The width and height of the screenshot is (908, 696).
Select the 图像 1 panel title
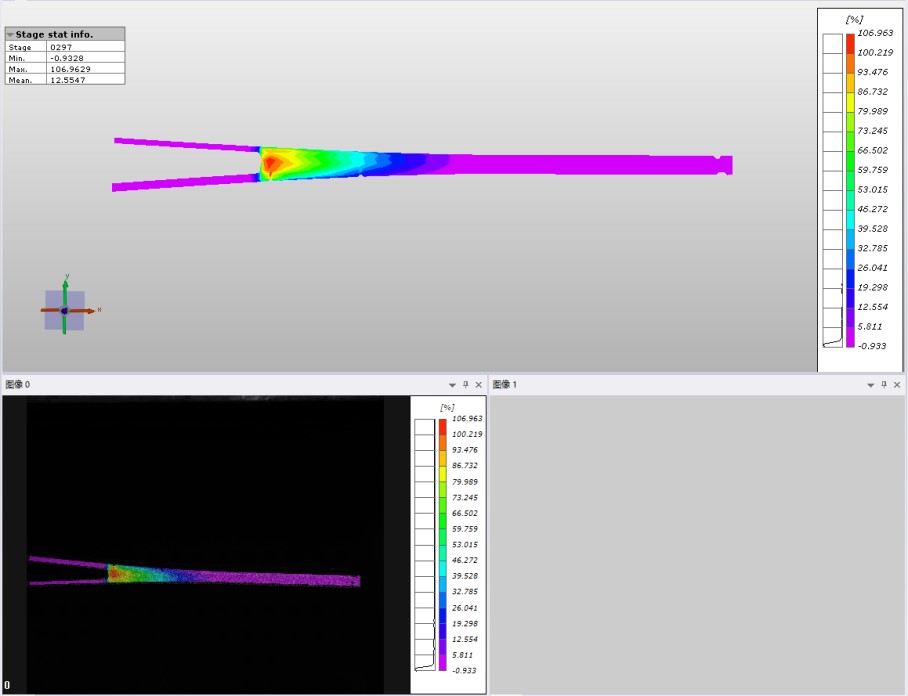(507, 385)
